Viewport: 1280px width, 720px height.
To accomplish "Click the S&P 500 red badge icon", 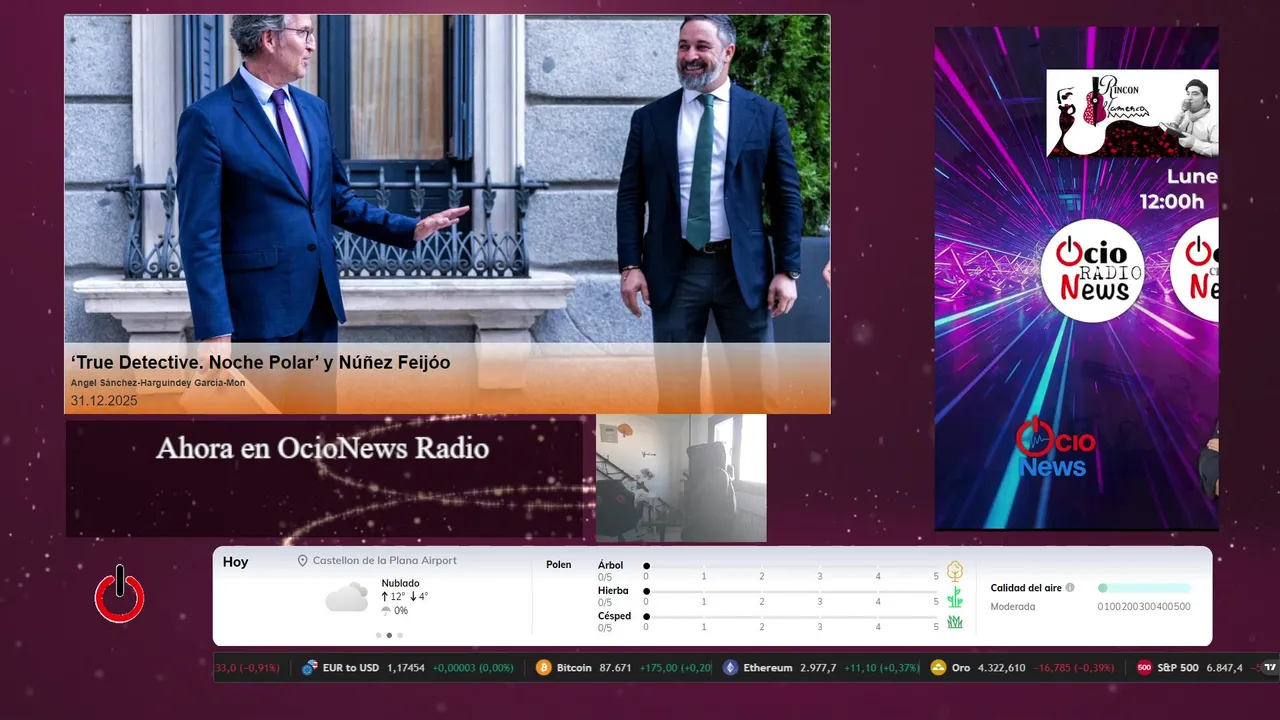I will point(1144,667).
